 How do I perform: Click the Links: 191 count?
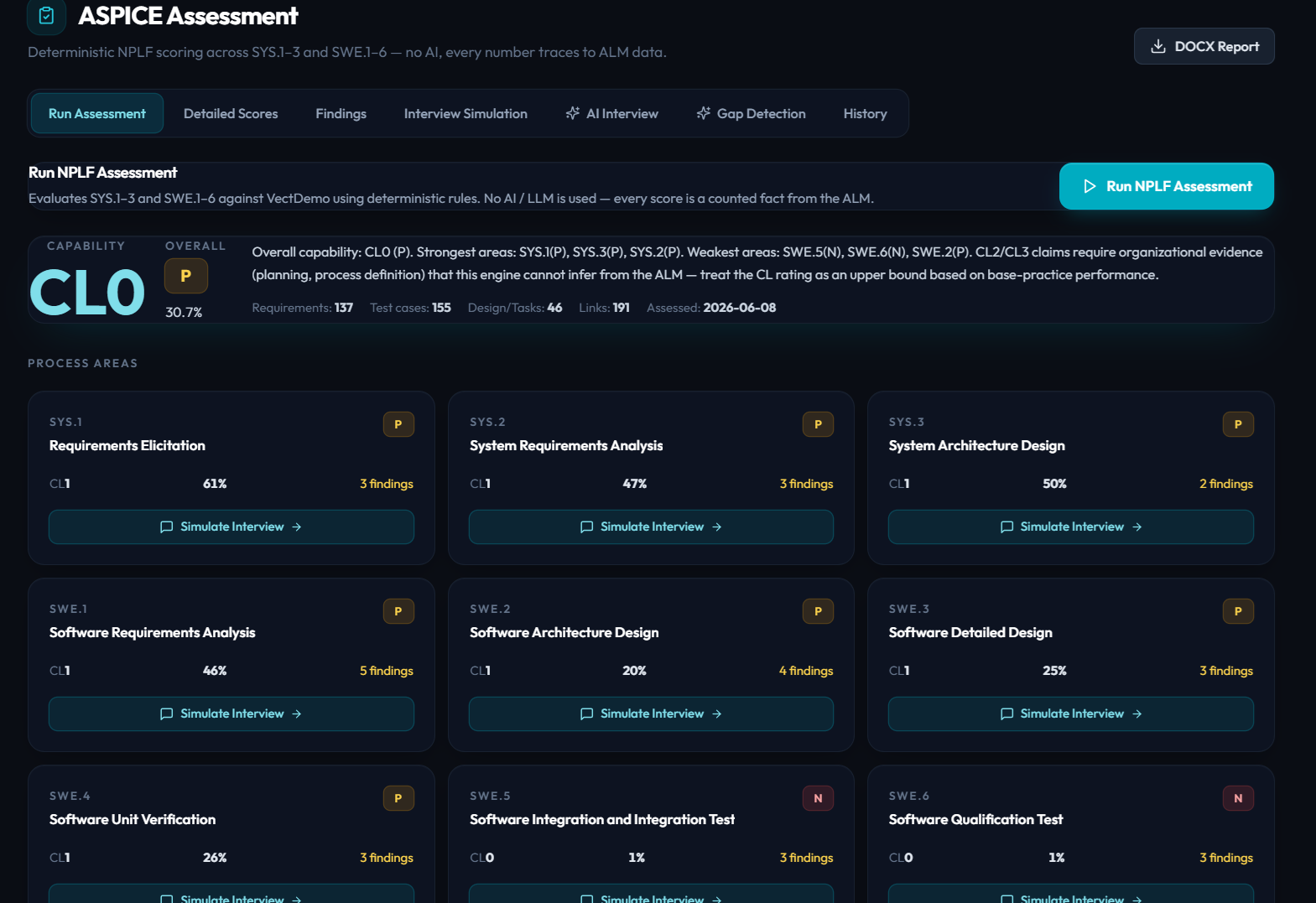point(604,308)
